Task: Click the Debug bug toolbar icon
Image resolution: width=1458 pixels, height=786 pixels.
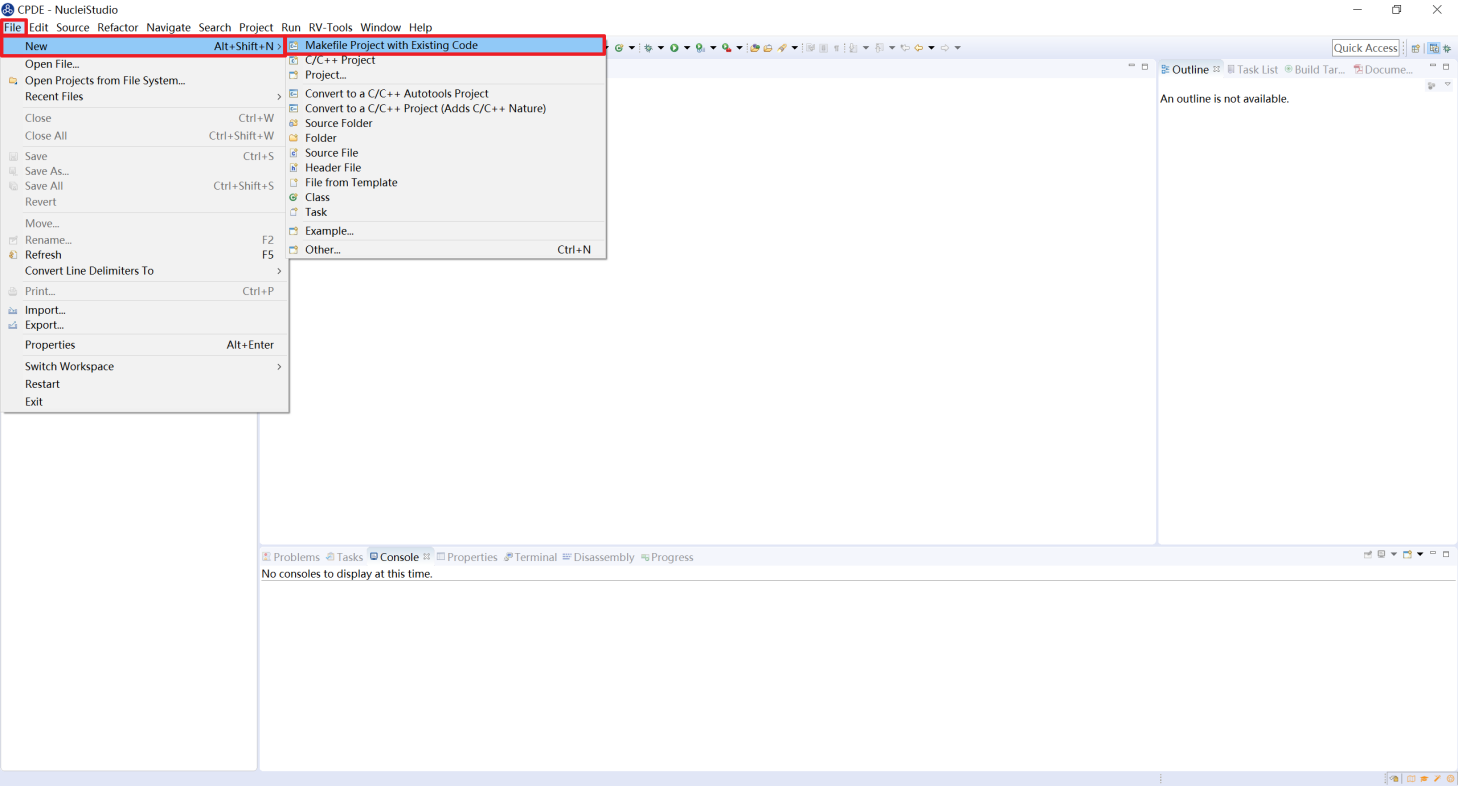Action: pos(647,48)
